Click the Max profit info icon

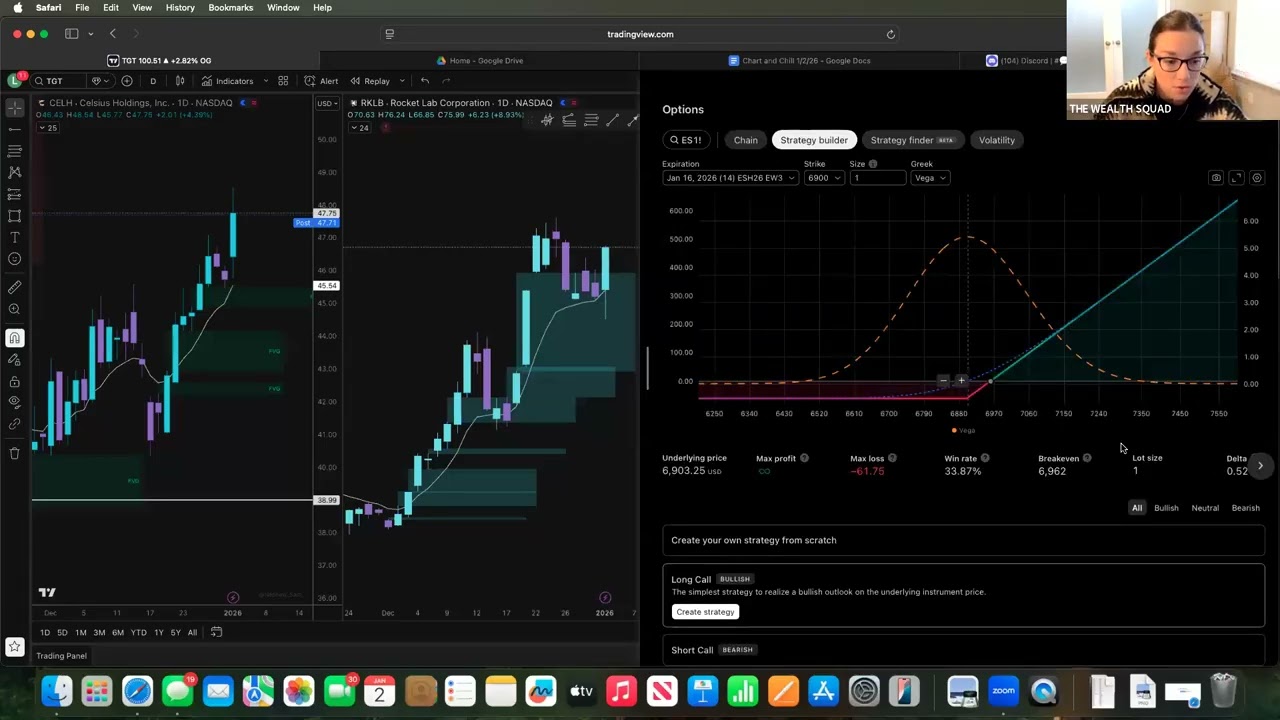(x=804, y=458)
